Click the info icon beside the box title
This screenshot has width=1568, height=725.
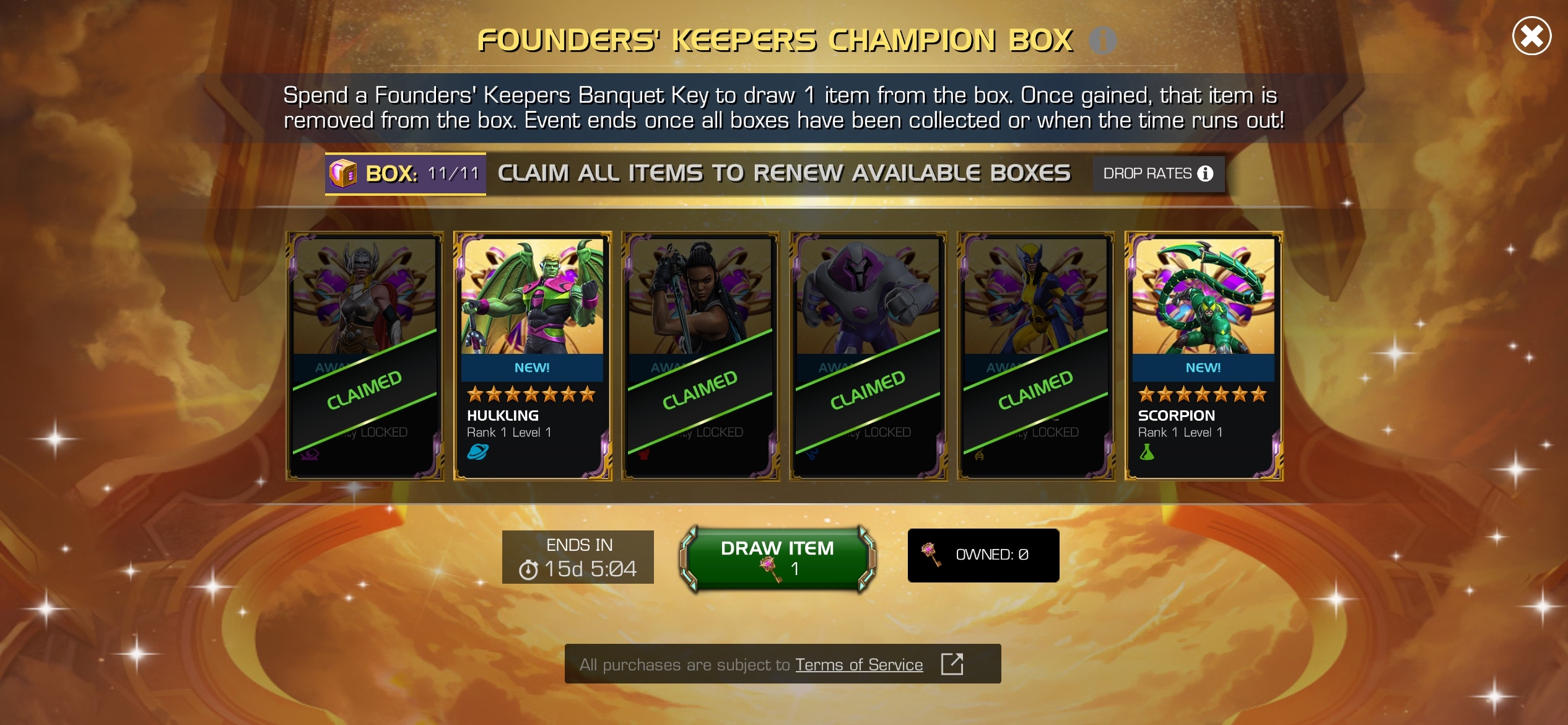click(x=1102, y=41)
